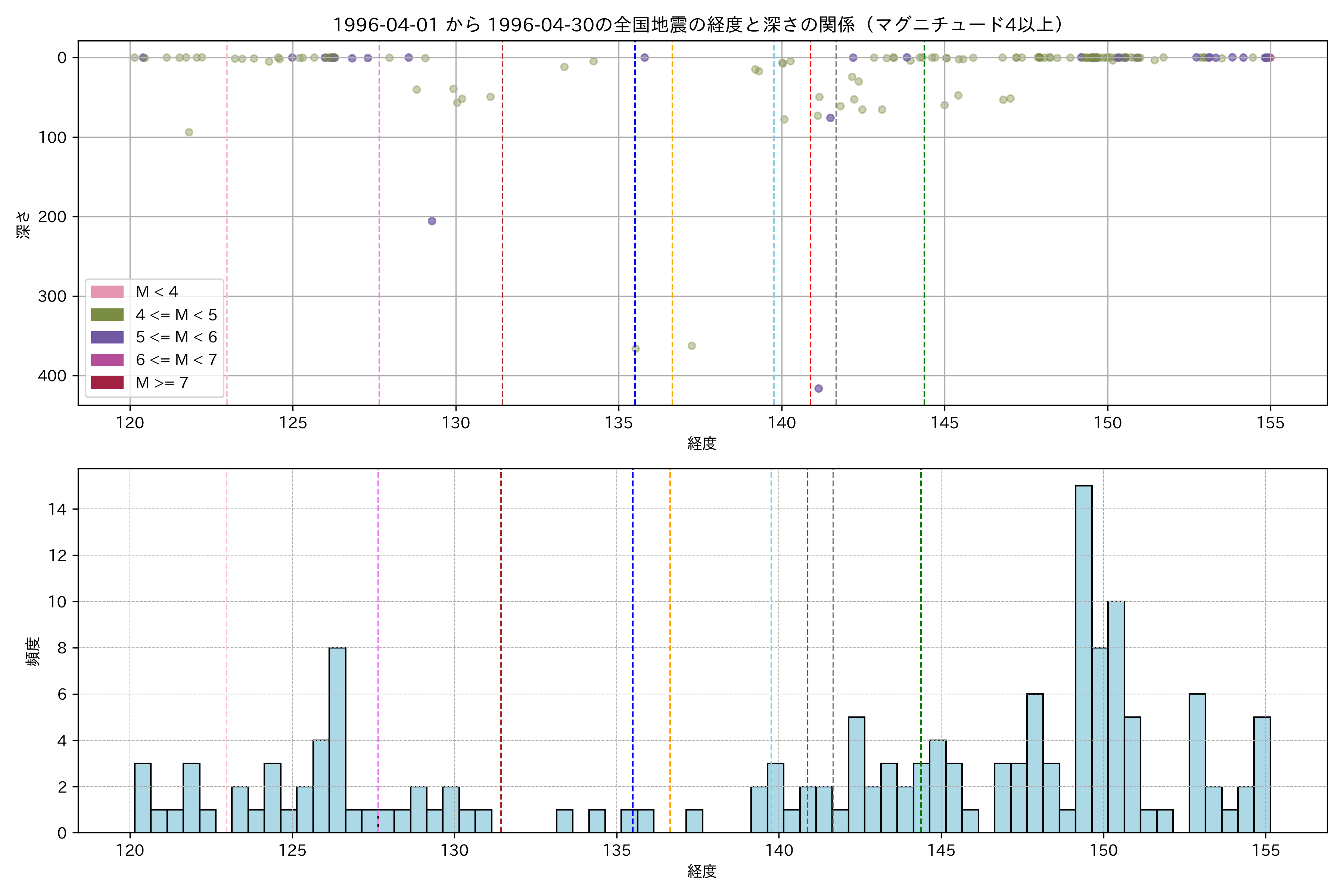Click the '経度' label under the histogram
The image size is (1344, 896).
point(702,871)
